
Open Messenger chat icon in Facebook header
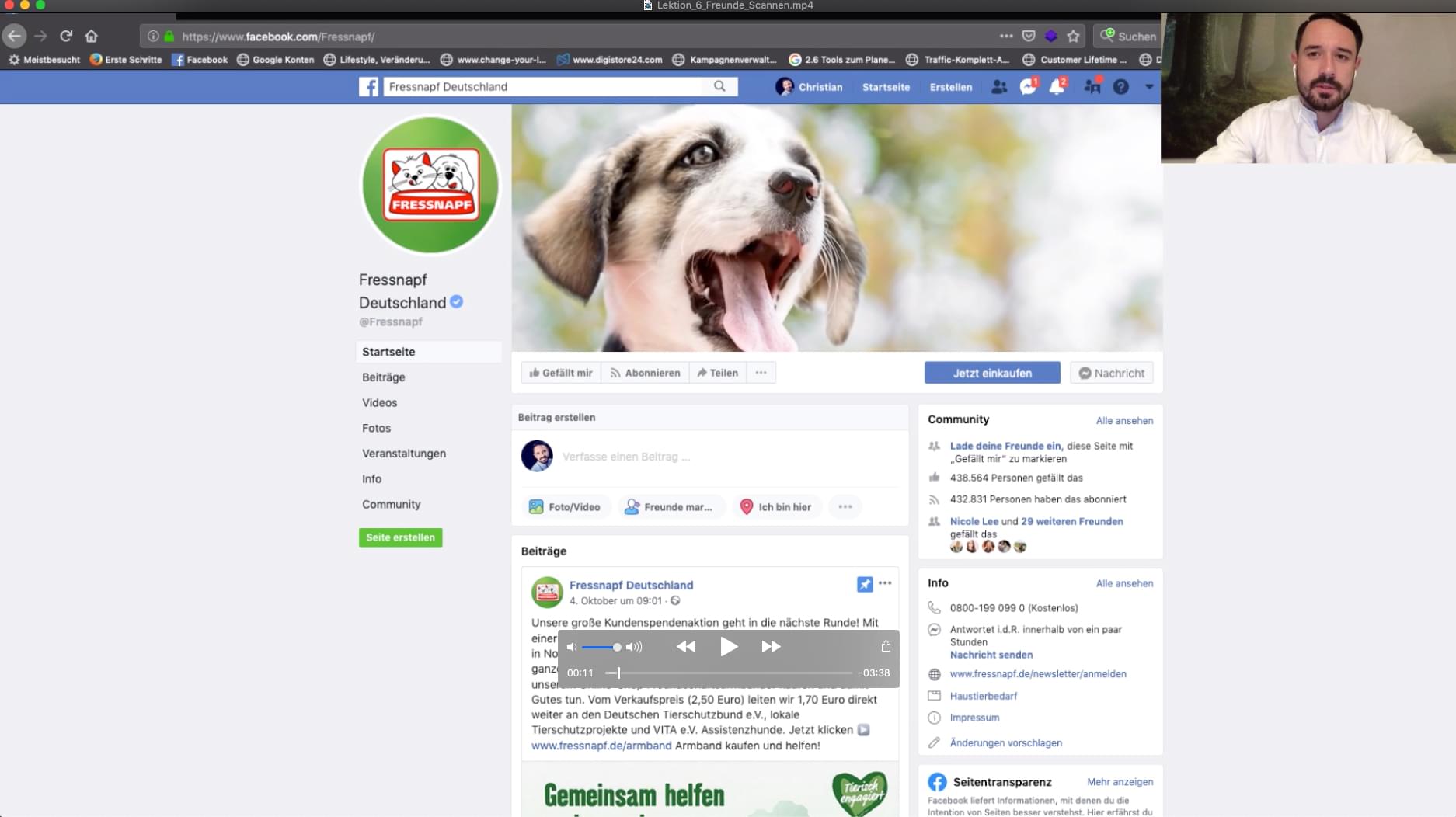pos(1028,87)
